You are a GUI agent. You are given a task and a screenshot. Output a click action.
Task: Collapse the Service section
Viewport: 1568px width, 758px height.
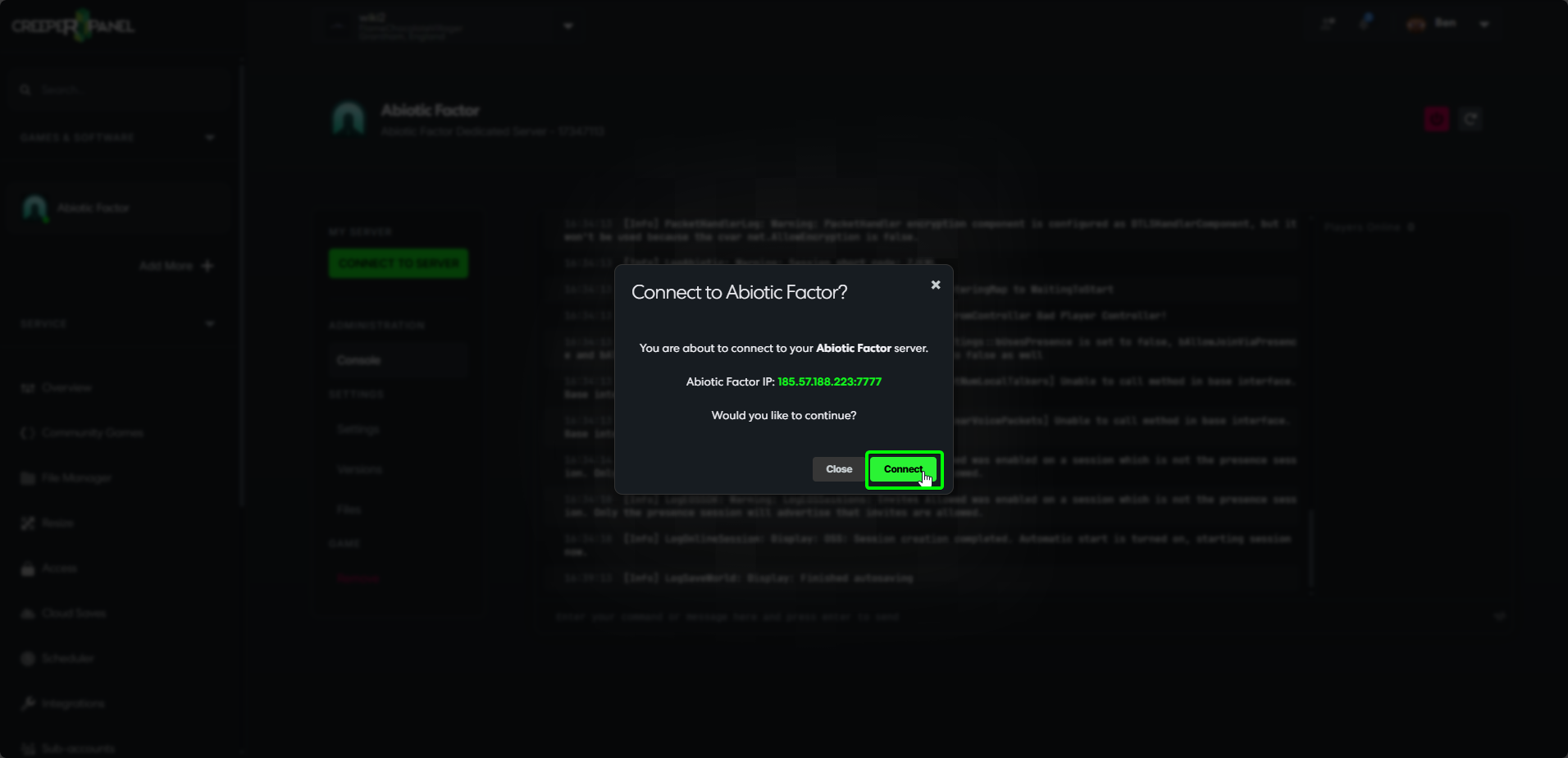tap(210, 323)
